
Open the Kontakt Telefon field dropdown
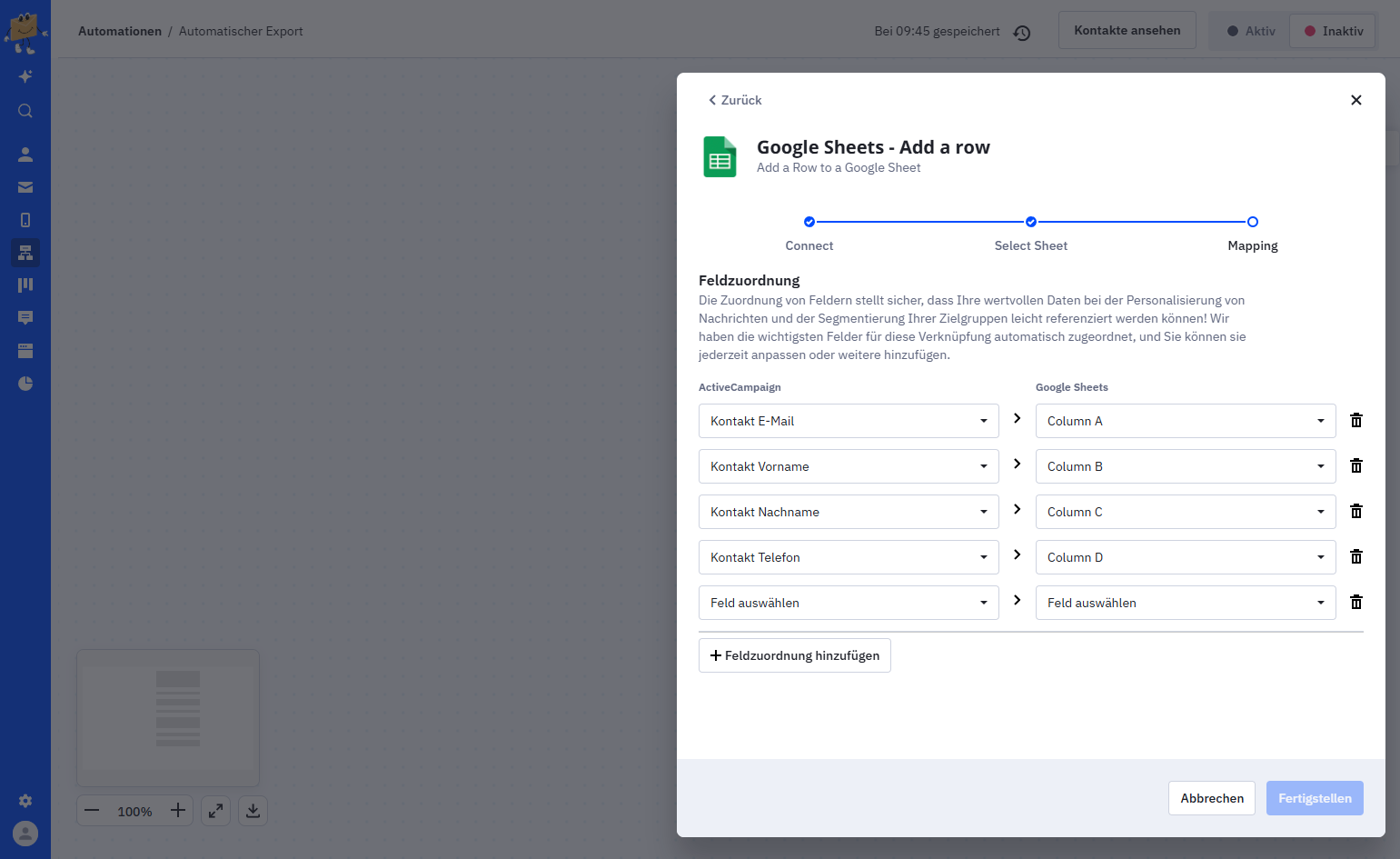(849, 557)
